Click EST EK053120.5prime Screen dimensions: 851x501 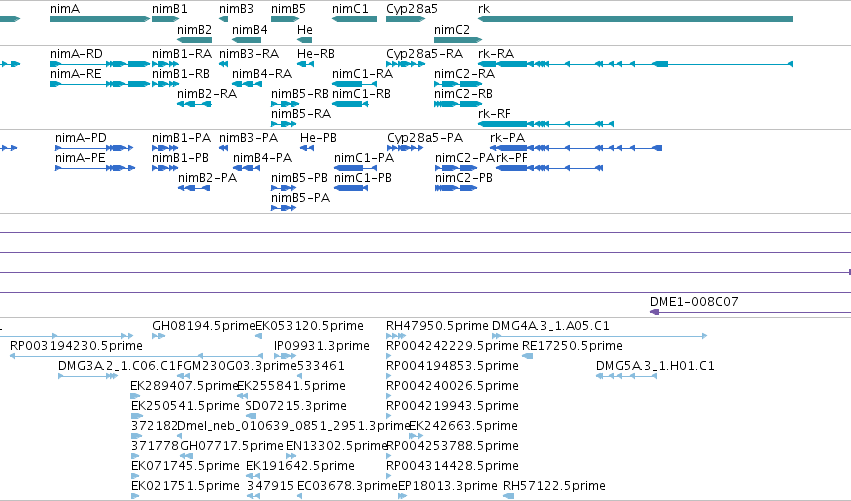coord(259,337)
